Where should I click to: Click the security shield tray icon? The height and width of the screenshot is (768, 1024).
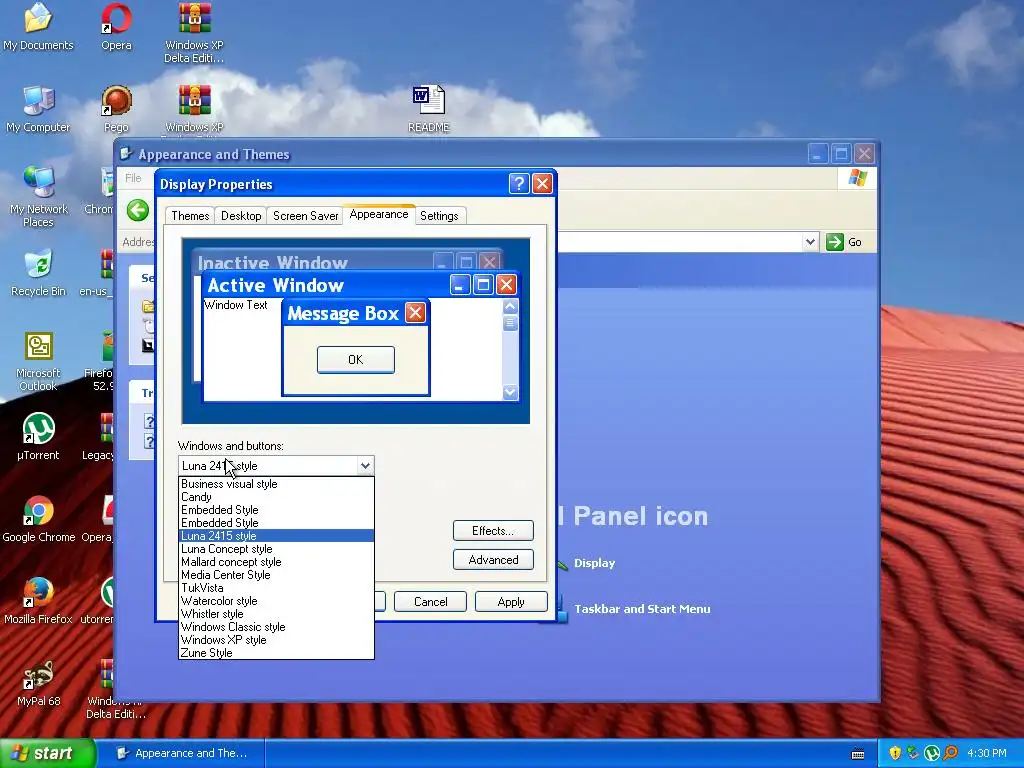tap(895, 753)
